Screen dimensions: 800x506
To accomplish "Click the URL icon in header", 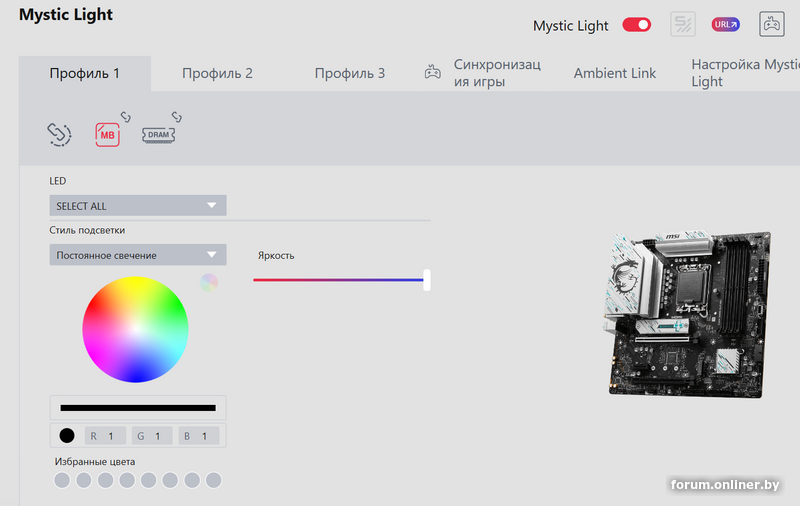I will click(725, 25).
